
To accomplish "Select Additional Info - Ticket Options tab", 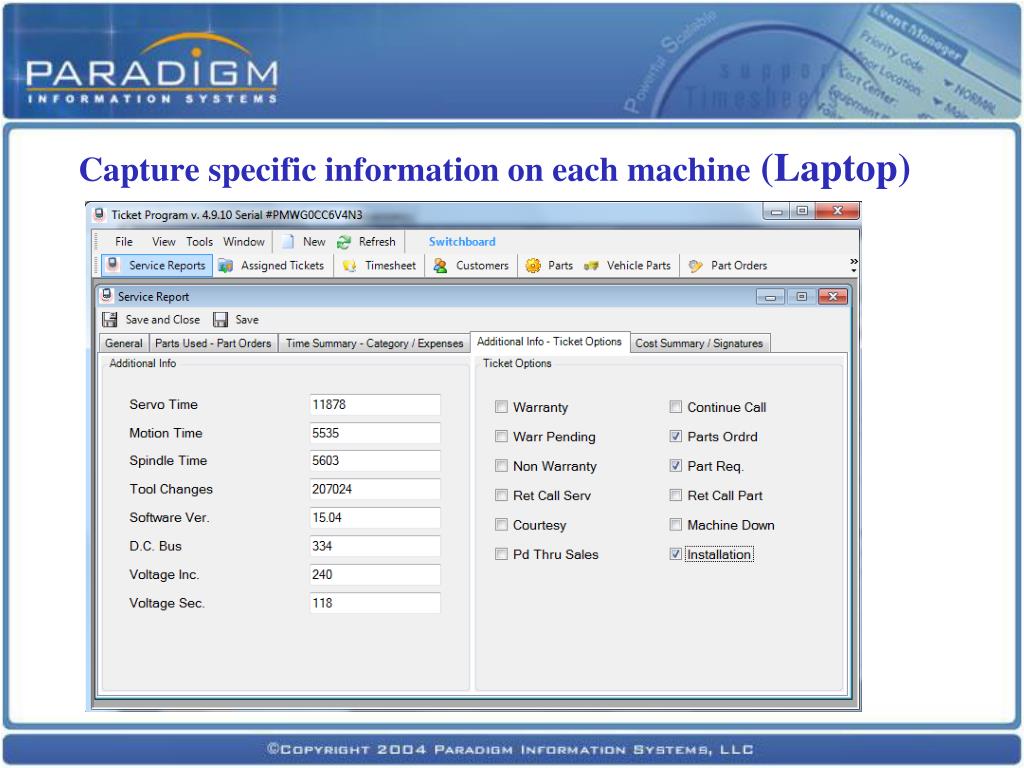I will [x=549, y=342].
